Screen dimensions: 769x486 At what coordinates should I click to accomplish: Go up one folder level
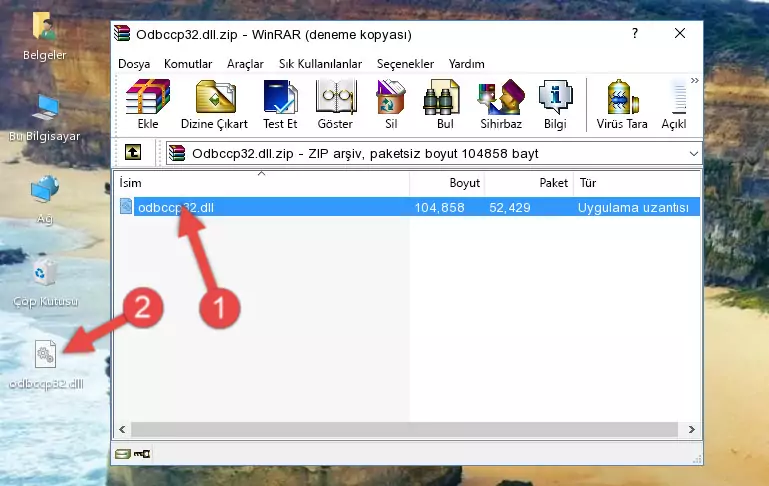(133, 152)
